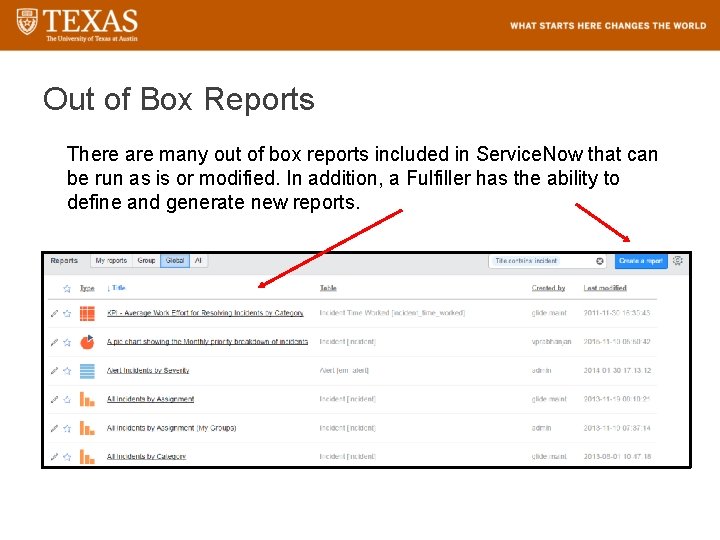
Task: Open the Alert Incidents by Severity report
Action: click(148, 371)
